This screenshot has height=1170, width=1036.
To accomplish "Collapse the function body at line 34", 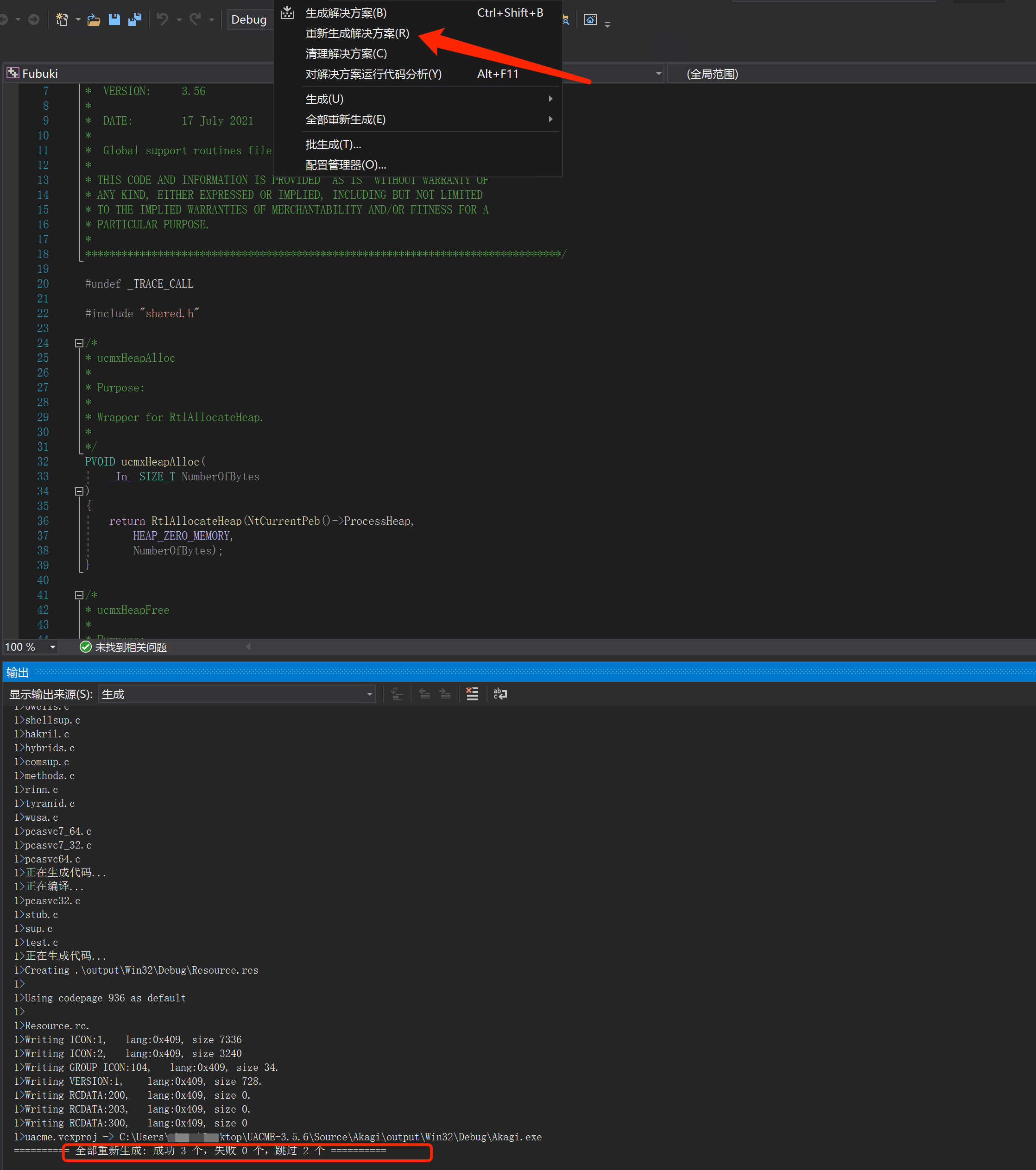I will pyautogui.click(x=79, y=492).
